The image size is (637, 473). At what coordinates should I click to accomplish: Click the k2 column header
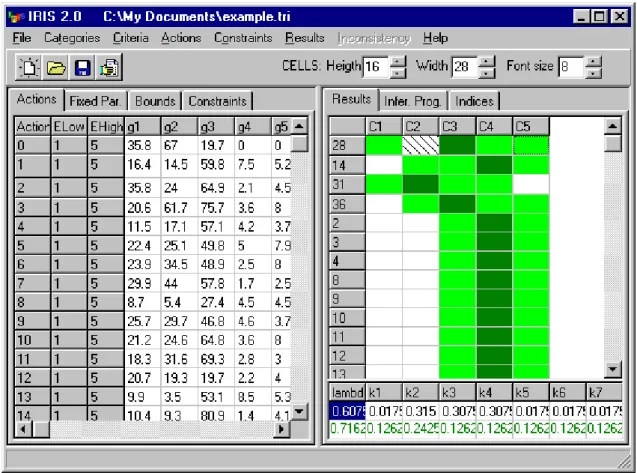click(x=420, y=392)
